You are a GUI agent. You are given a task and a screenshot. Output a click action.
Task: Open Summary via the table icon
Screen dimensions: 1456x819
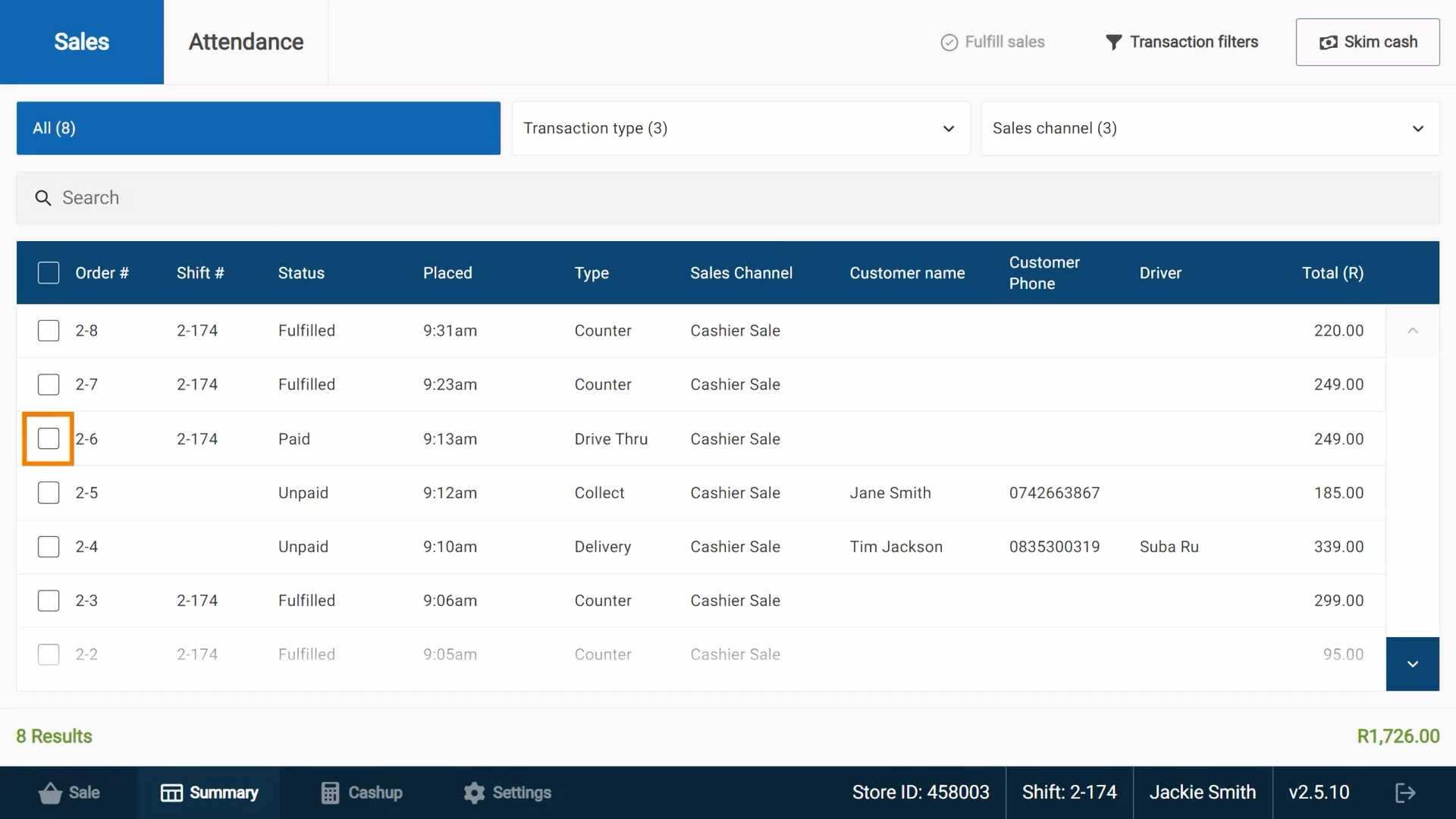click(171, 792)
